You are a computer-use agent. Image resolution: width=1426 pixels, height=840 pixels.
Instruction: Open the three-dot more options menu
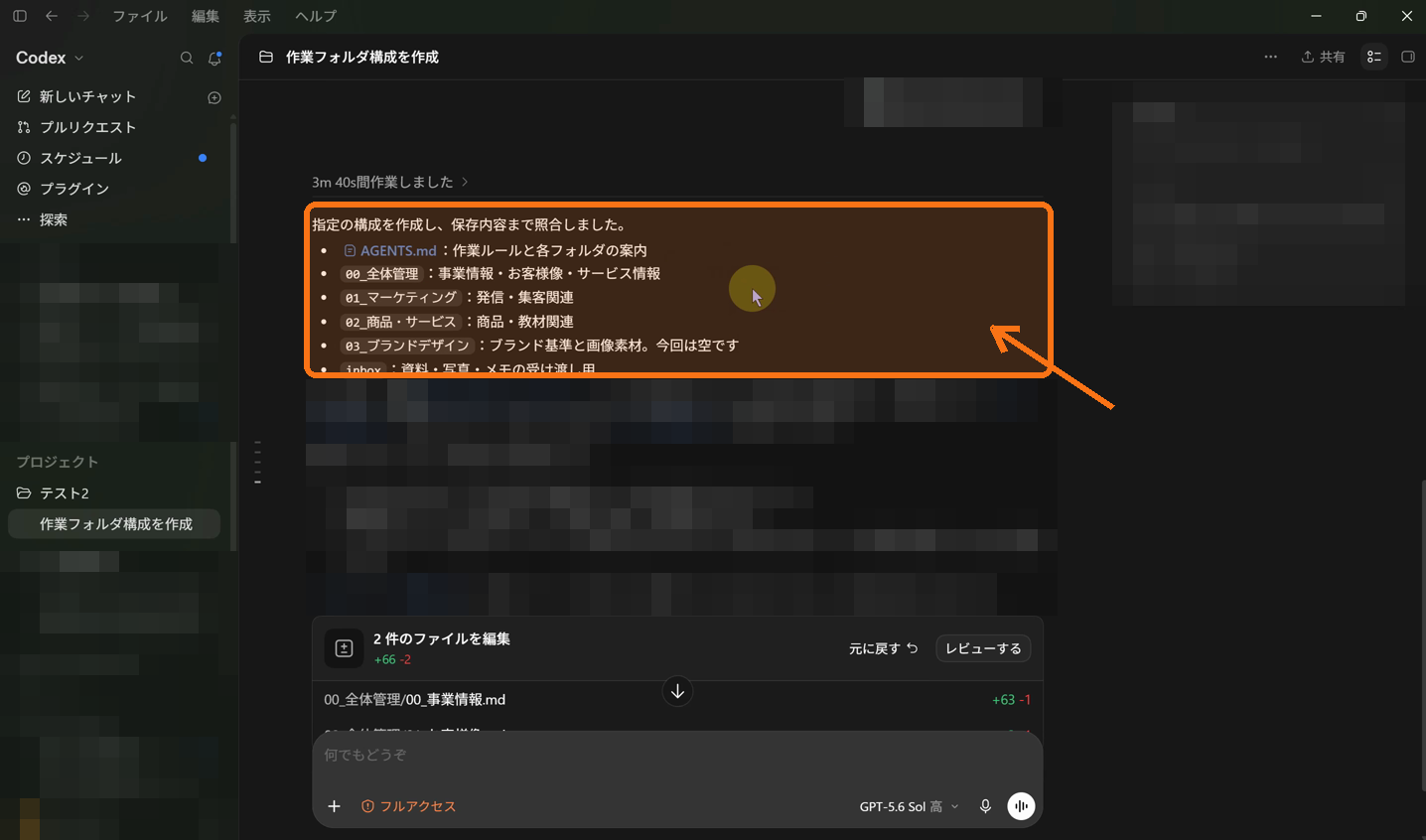(1270, 57)
